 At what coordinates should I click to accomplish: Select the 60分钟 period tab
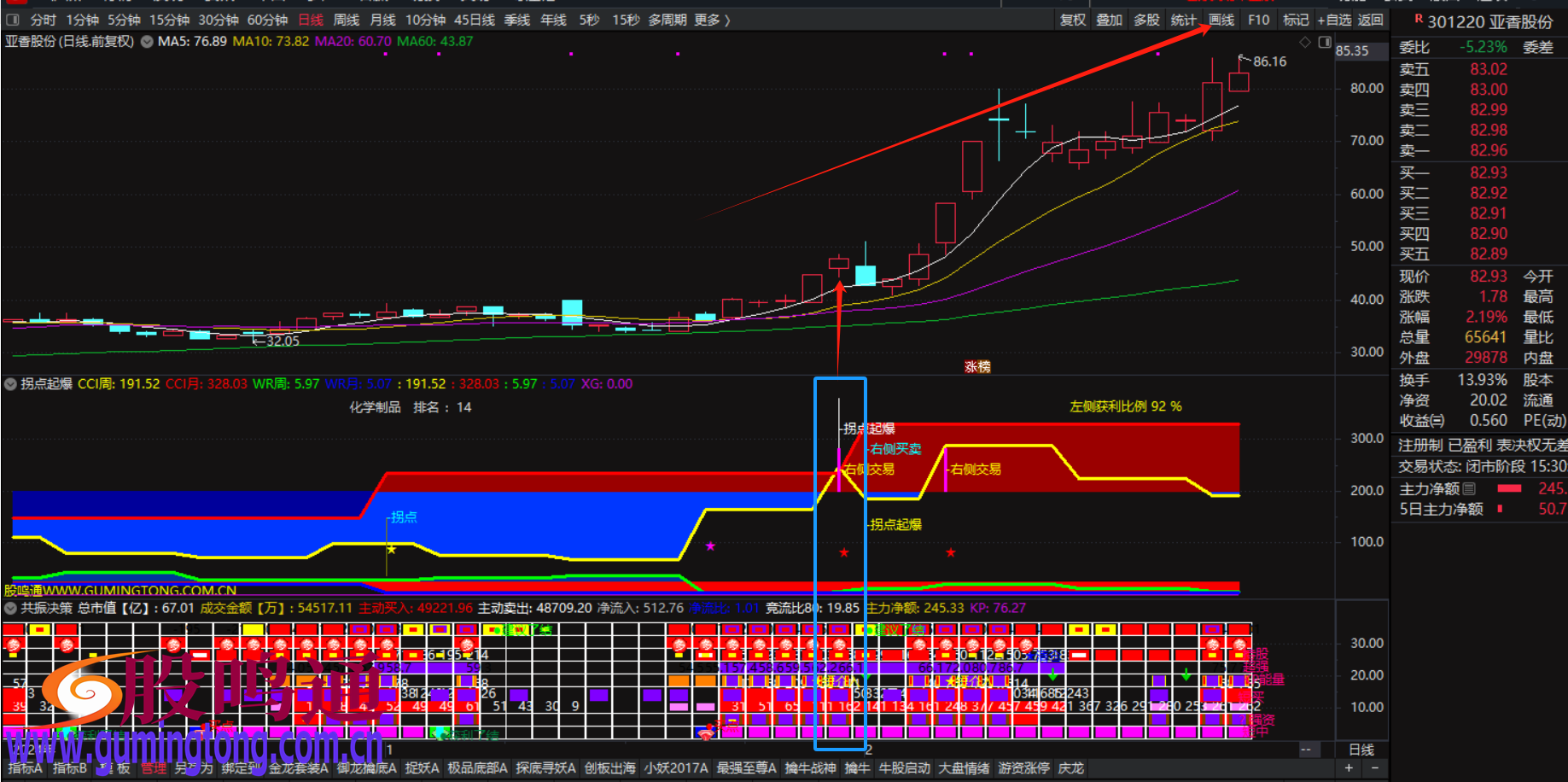[267, 20]
